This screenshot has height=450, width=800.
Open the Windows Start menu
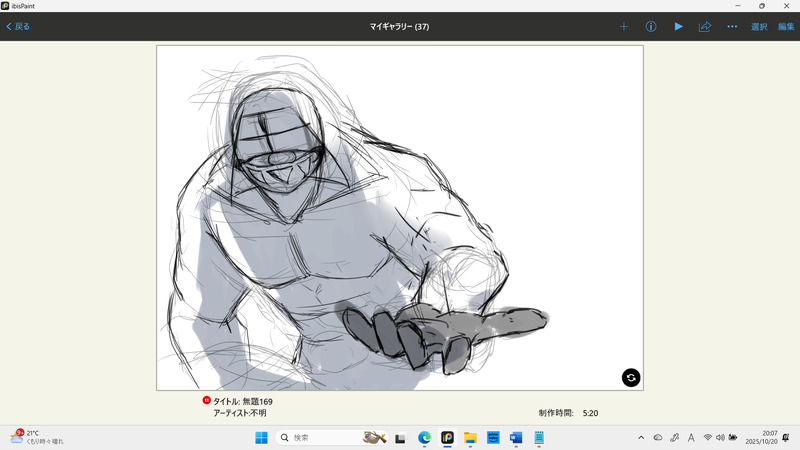tap(261, 438)
